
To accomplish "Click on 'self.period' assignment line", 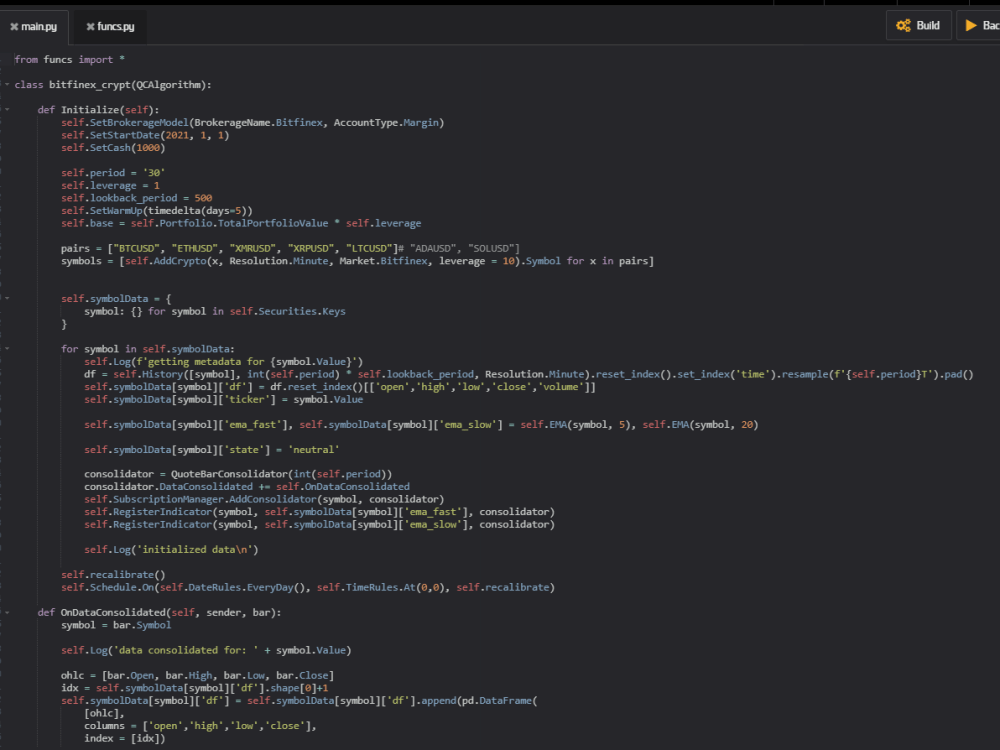I will (114, 173).
